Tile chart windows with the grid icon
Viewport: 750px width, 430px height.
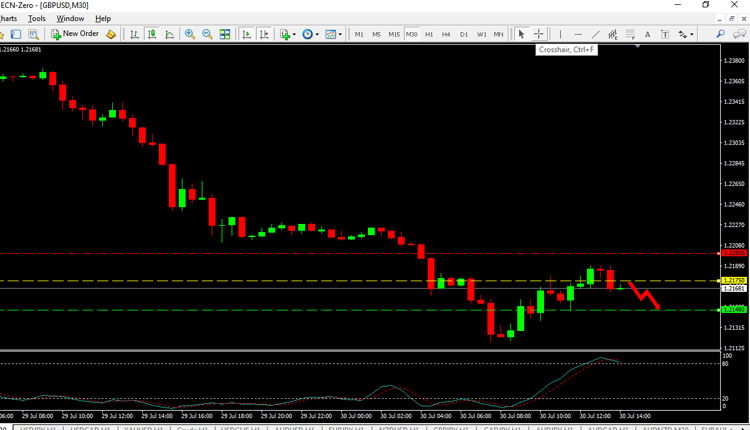[225, 34]
